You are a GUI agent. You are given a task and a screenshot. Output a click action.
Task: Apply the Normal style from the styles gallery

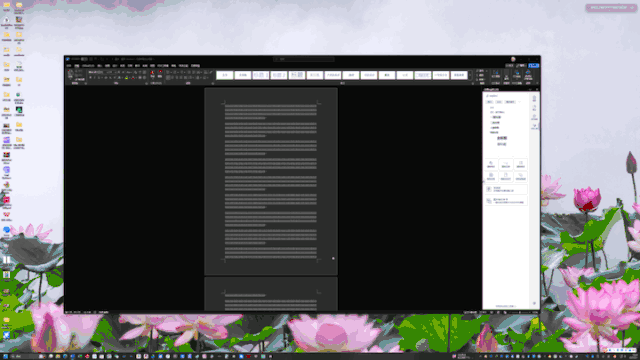(224, 75)
